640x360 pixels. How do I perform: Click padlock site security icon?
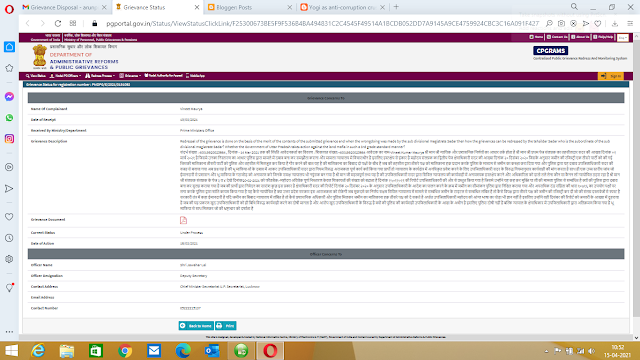95,24
